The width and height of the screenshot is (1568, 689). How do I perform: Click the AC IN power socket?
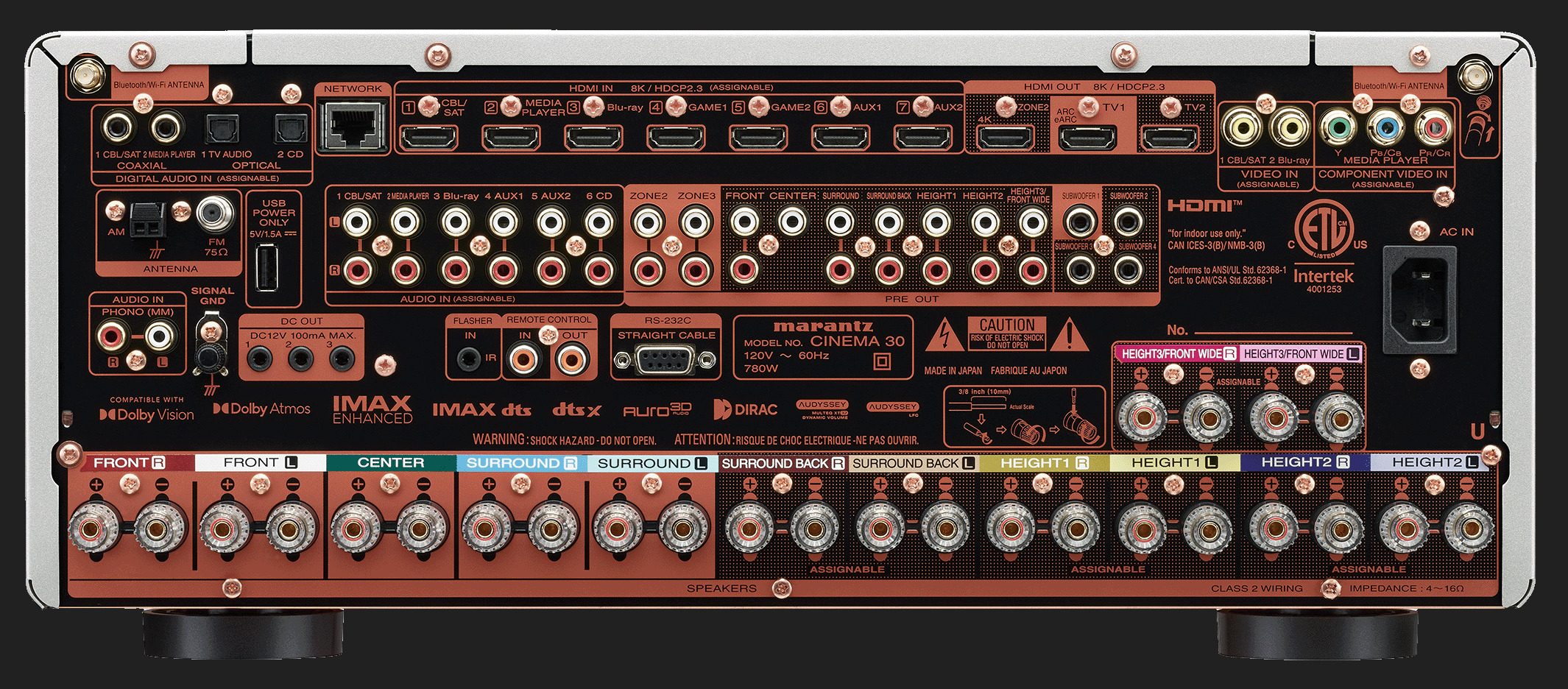(x=1419, y=300)
